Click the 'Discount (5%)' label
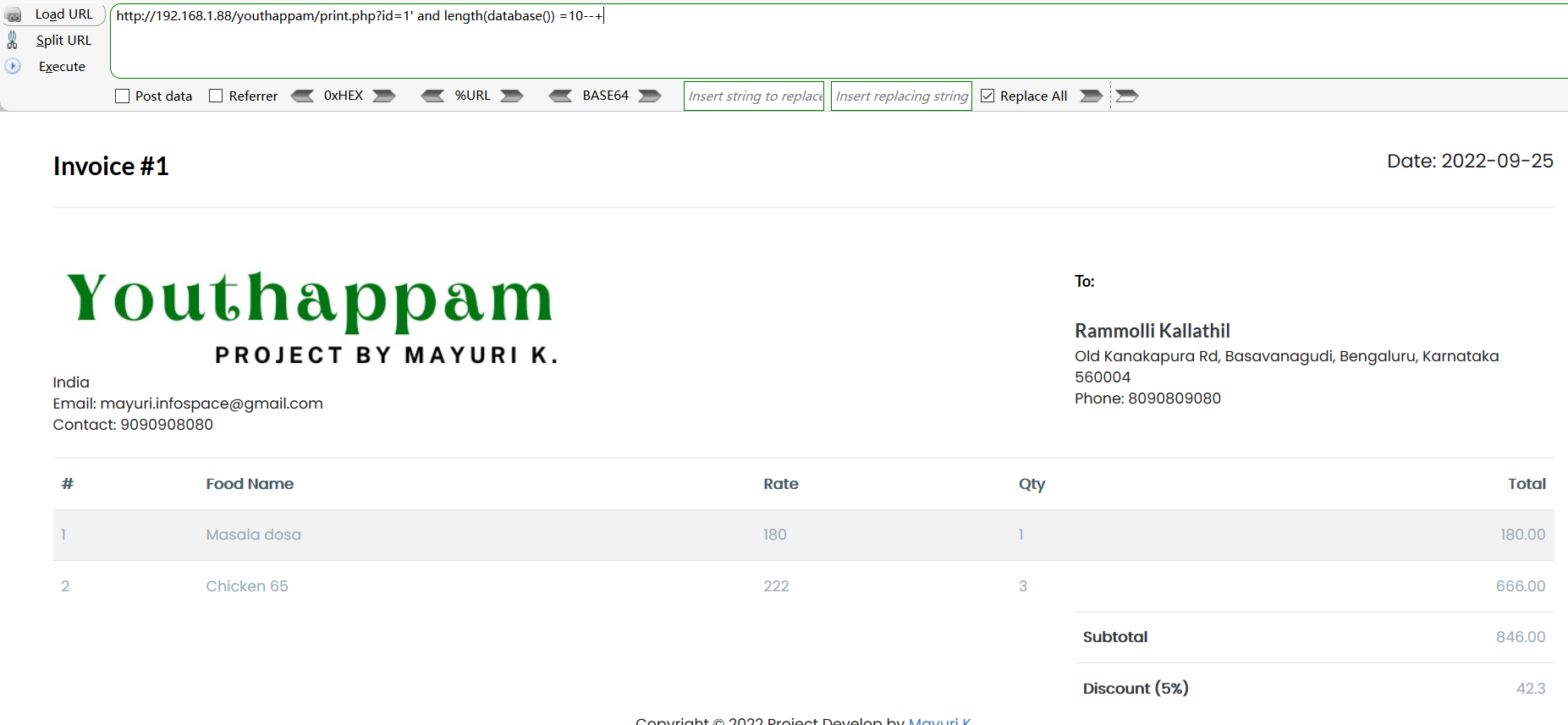This screenshot has width=1568, height=725. pyautogui.click(x=1136, y=689)
